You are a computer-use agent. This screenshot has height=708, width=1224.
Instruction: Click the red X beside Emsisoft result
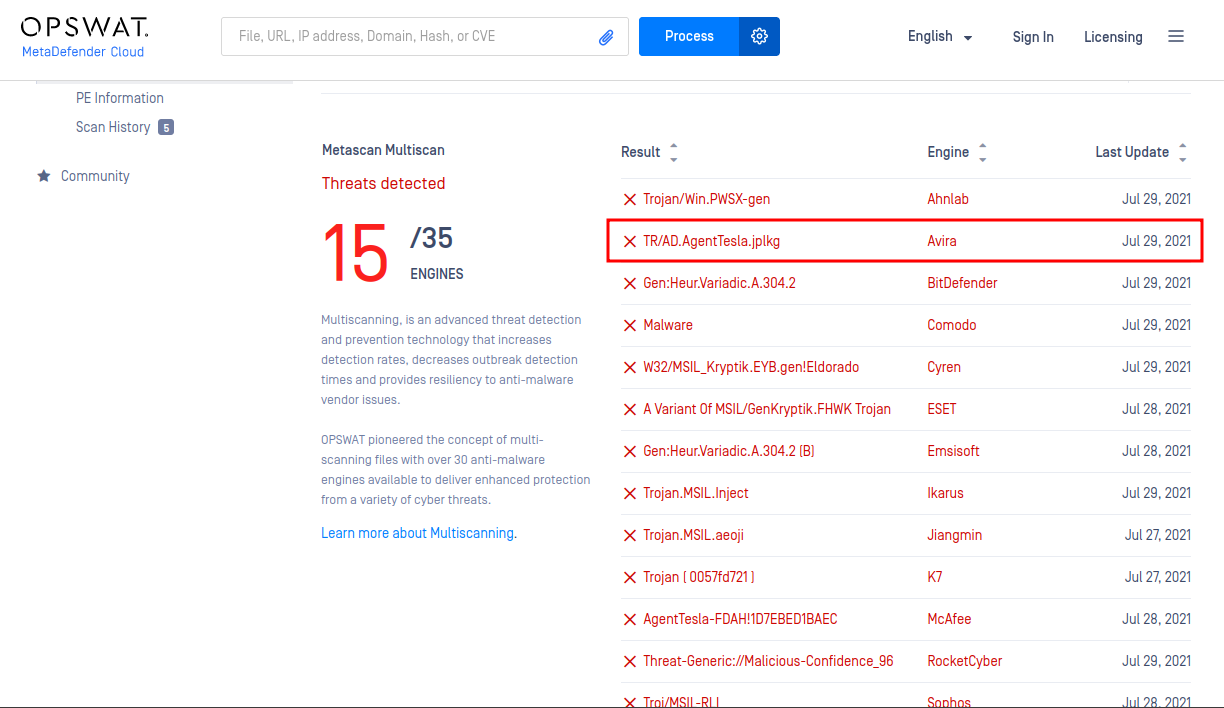click(x=630, y=451)
